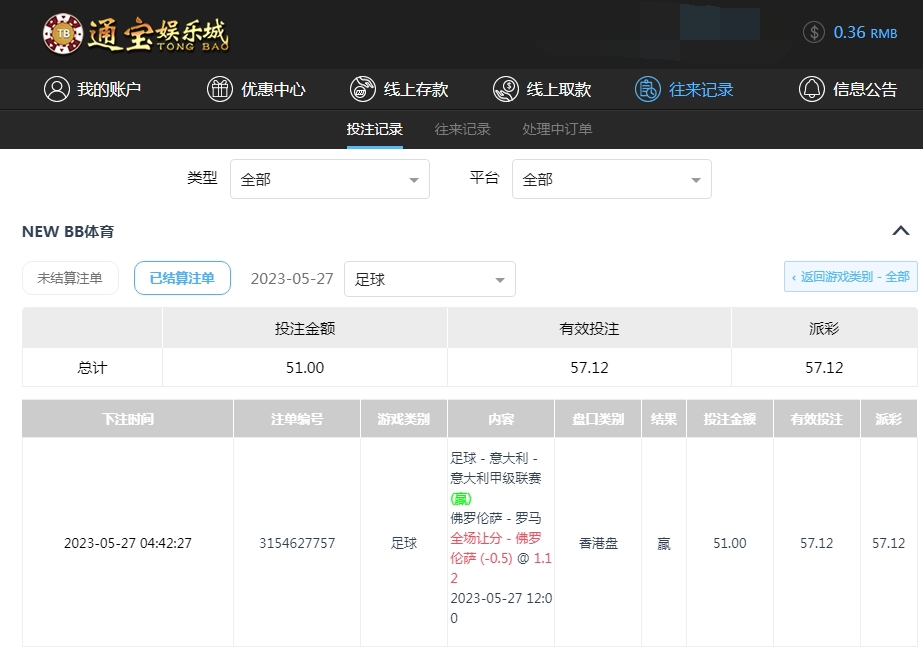
Task: Click the dollar balance icon
Action: point(814,32)
